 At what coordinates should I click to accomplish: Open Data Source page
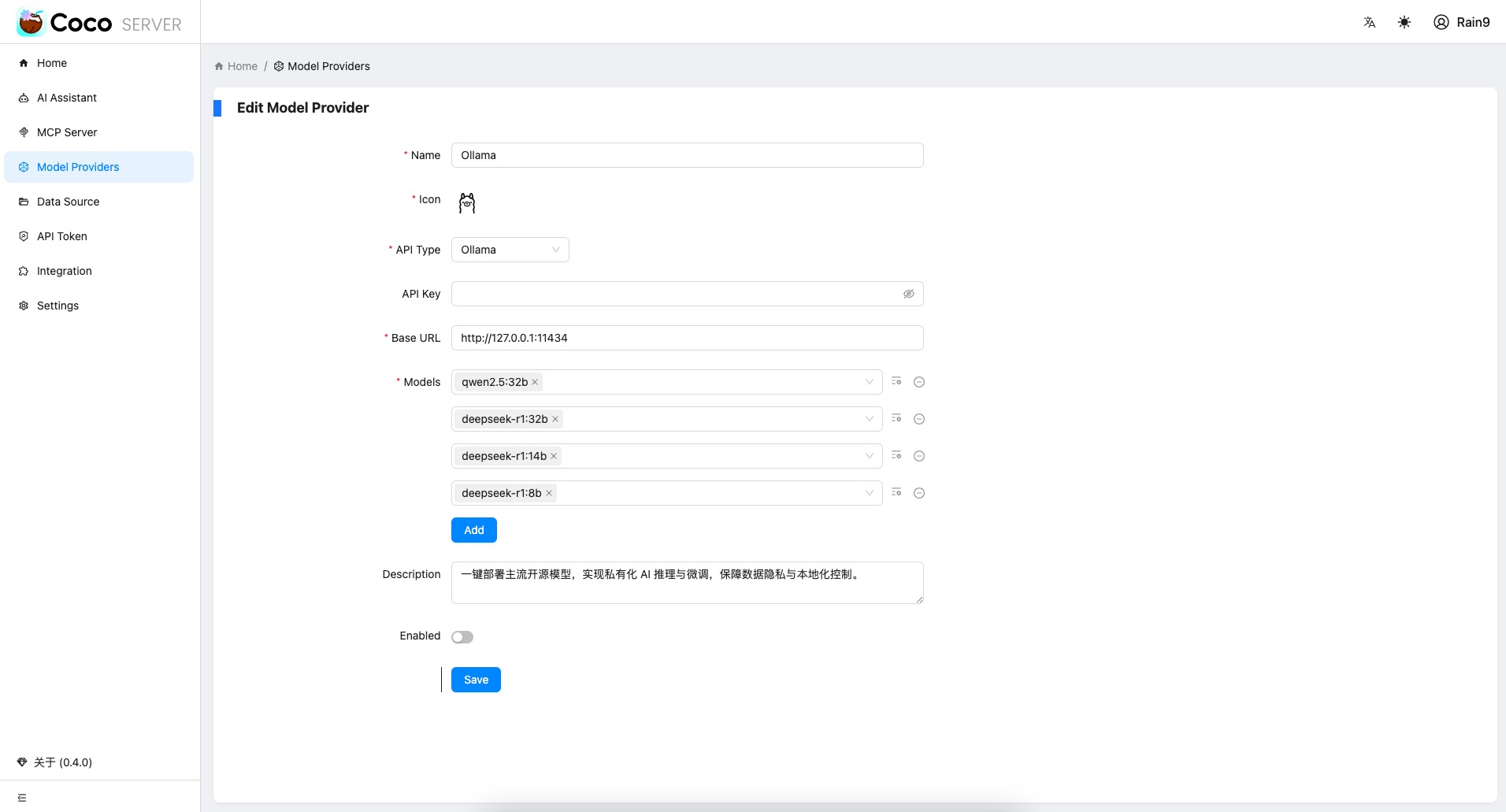[98, 202]
